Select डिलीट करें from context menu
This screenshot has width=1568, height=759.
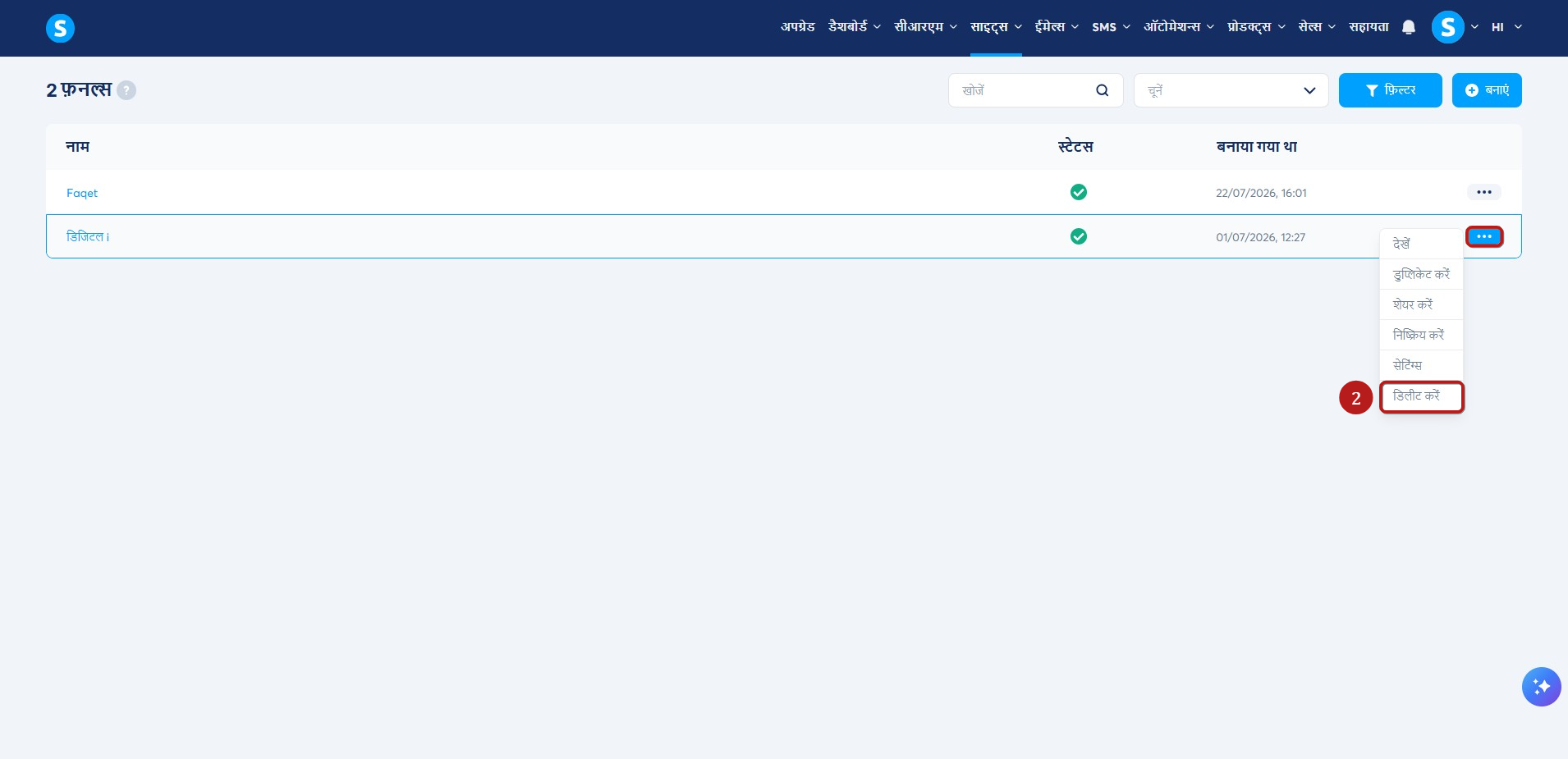pos(1421,396)
